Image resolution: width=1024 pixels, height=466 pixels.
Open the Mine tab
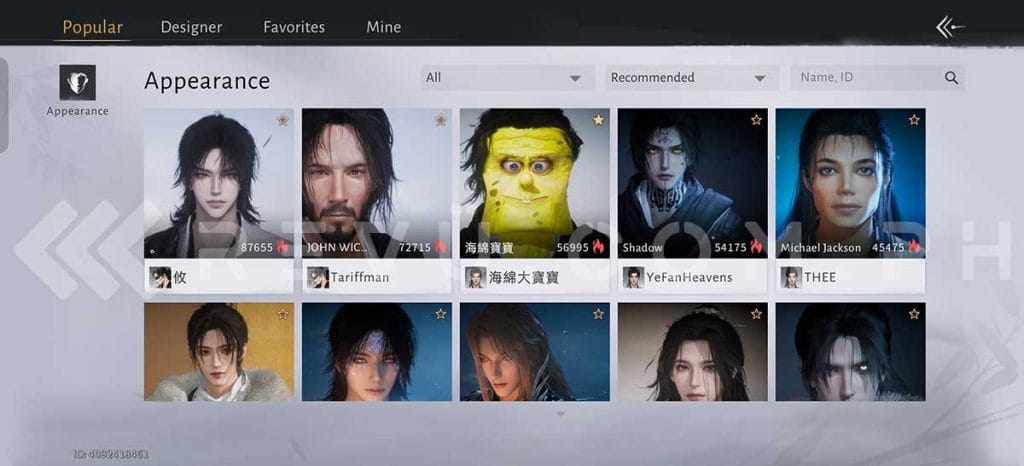coord(383,27)
